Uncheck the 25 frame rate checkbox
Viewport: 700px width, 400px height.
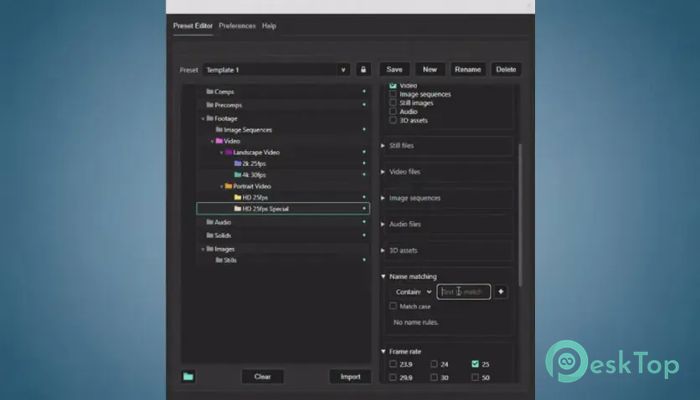pos(475,364)
